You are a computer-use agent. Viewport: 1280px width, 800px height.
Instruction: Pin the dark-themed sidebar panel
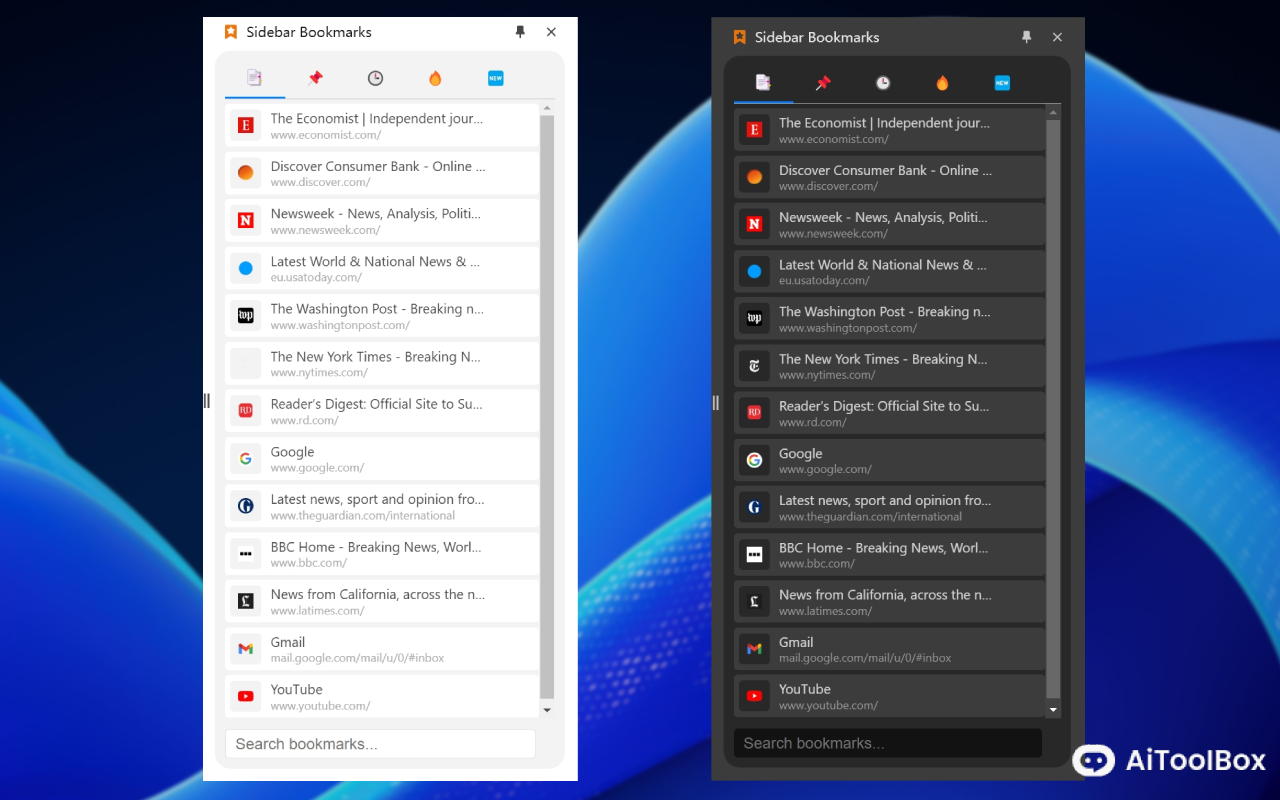point(1026,37)
